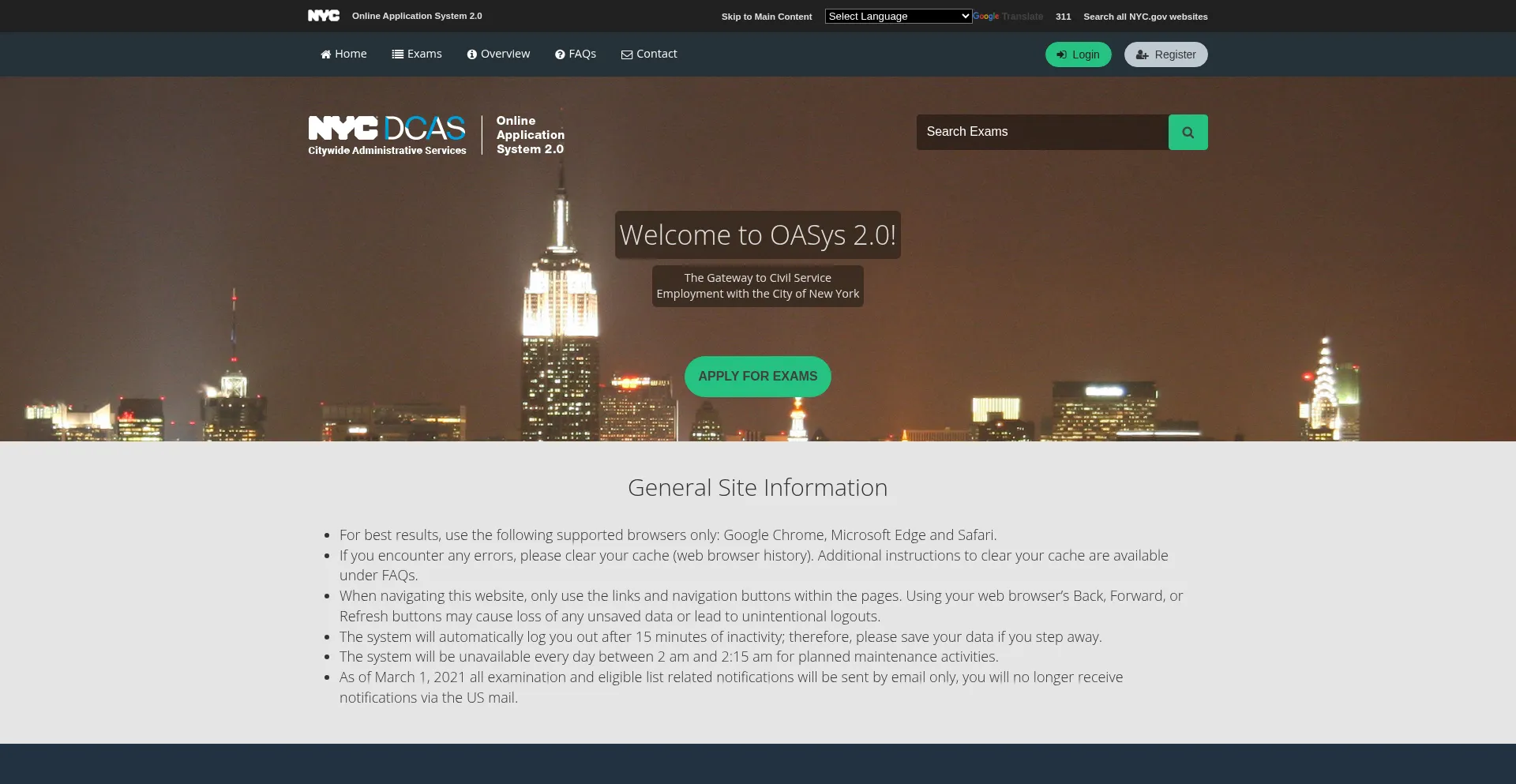Click the info icon beside Overview
This screenshot has height=784, width=1516.
click(x=471, y=54)
